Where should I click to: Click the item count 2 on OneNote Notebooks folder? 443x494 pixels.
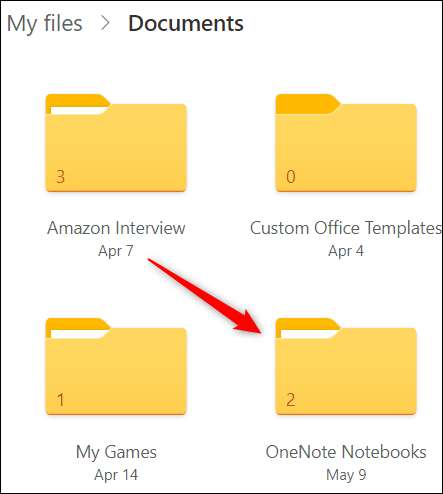tap(291, 400)
